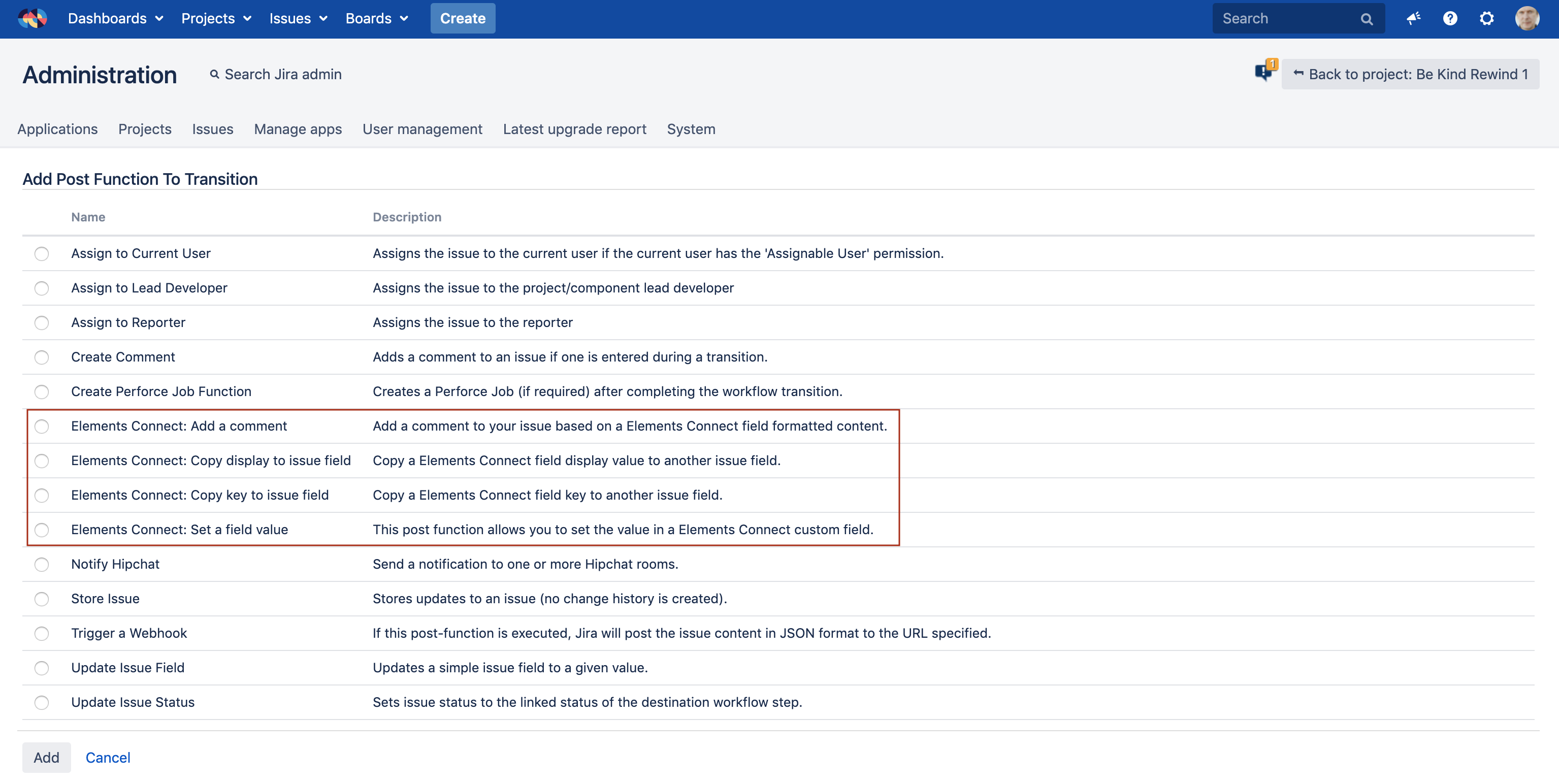Select the Trigger a Webhook radio button
1559x784 pixels.
[42, 633]
